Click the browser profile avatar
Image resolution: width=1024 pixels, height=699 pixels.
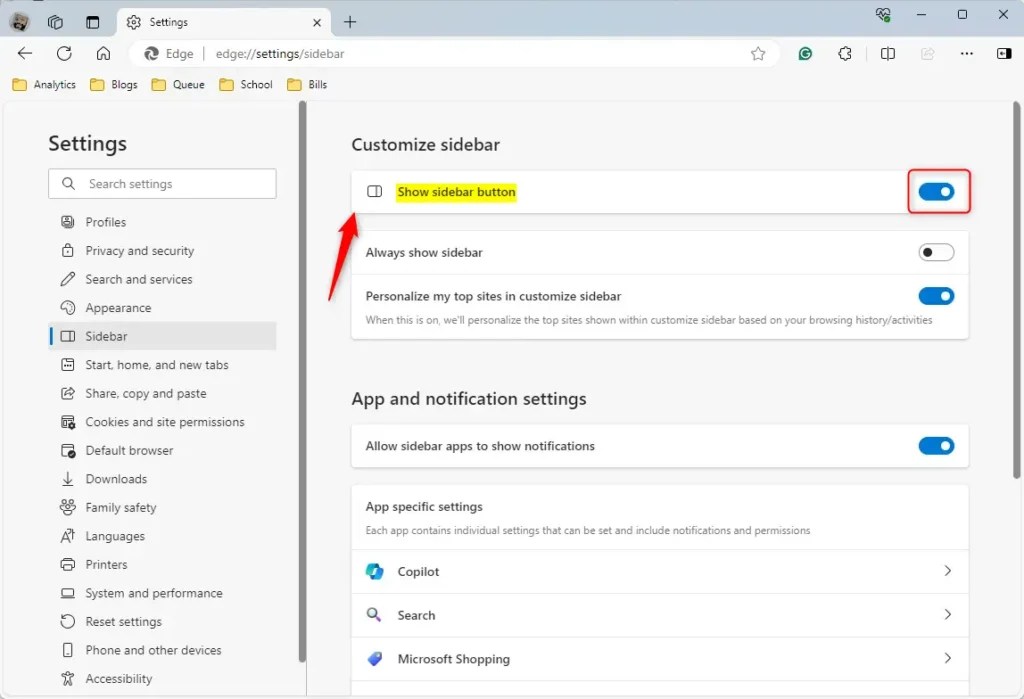point(19,21)
